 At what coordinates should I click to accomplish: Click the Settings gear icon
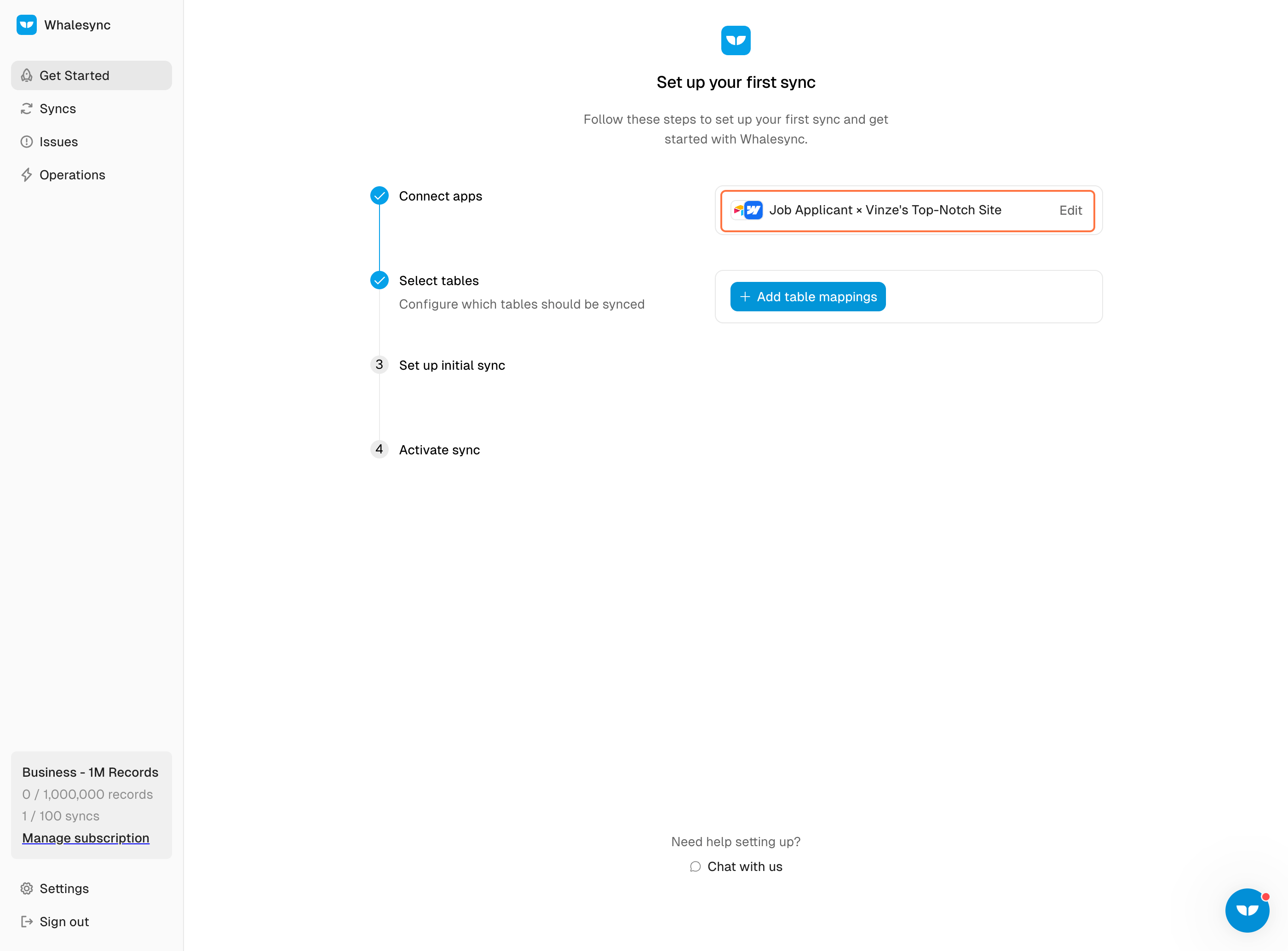point(27,888)
